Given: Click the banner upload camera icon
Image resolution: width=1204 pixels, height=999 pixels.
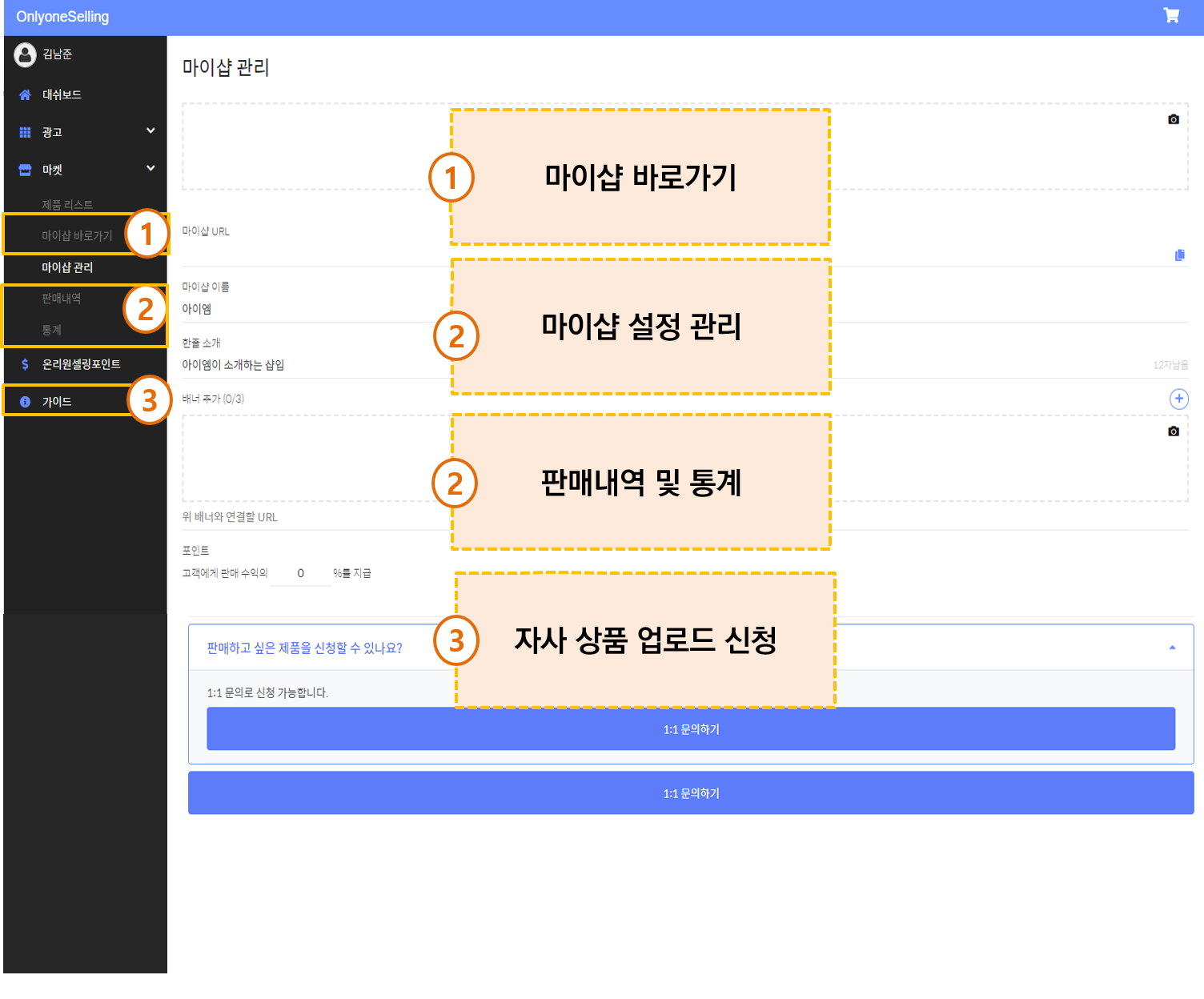Looking at the screenshot, I should pyautogui.click(x=1174, y=431).
